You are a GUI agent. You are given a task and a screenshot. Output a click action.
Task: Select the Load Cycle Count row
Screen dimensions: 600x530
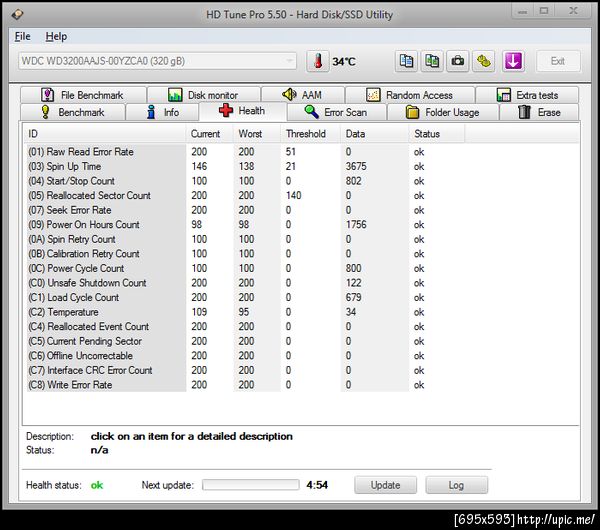pyautogui.click(x=245, y=297)
